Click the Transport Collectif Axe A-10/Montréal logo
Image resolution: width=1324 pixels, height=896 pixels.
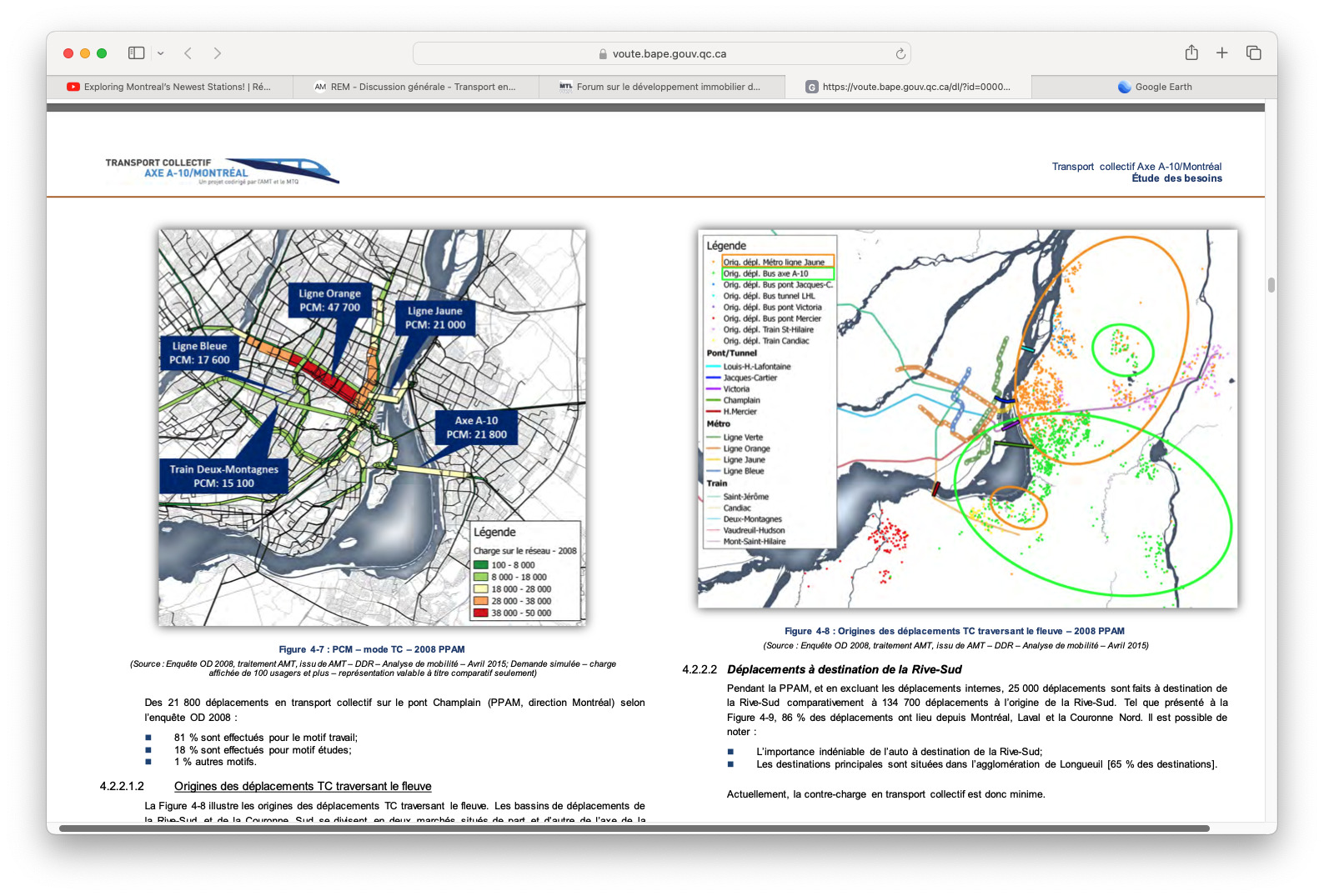(x=222, y=170)
